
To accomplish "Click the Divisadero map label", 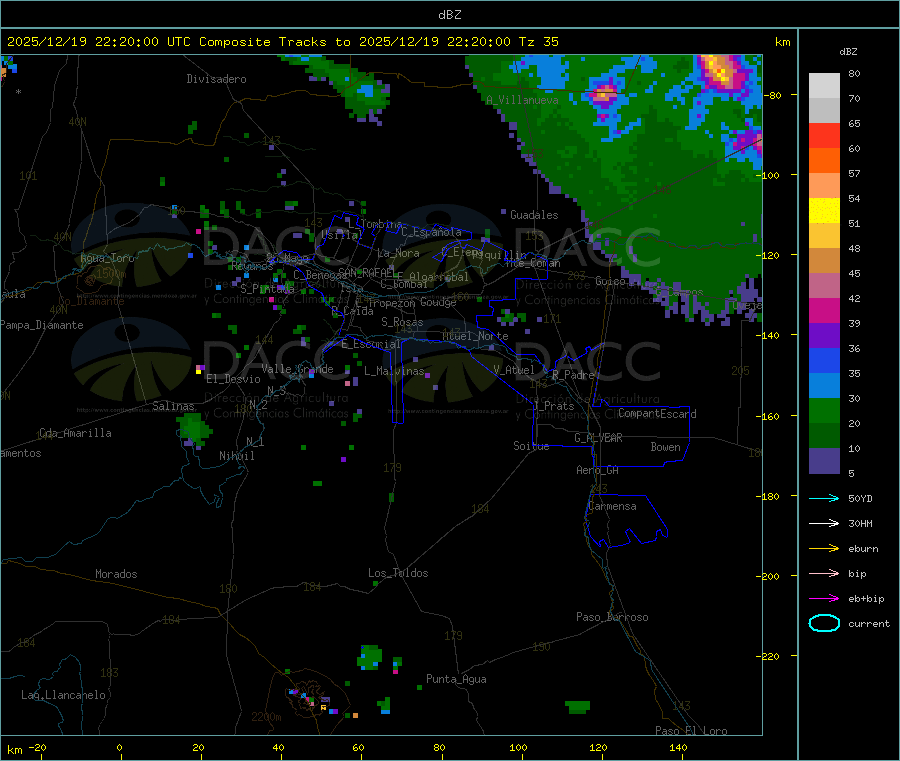I will [x=216, y=79].
